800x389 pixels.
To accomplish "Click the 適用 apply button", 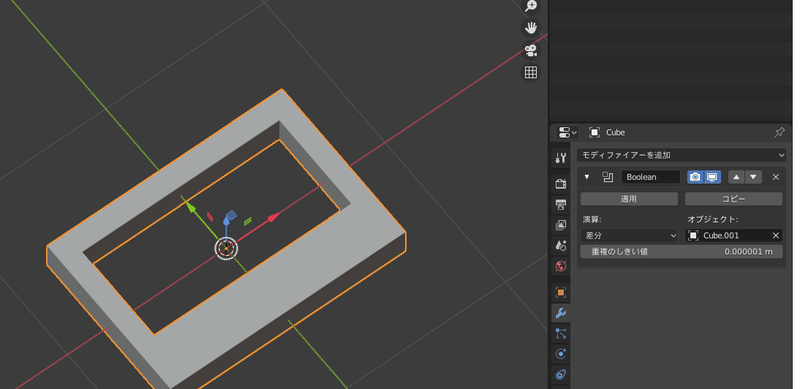I will tap(629, 199).
